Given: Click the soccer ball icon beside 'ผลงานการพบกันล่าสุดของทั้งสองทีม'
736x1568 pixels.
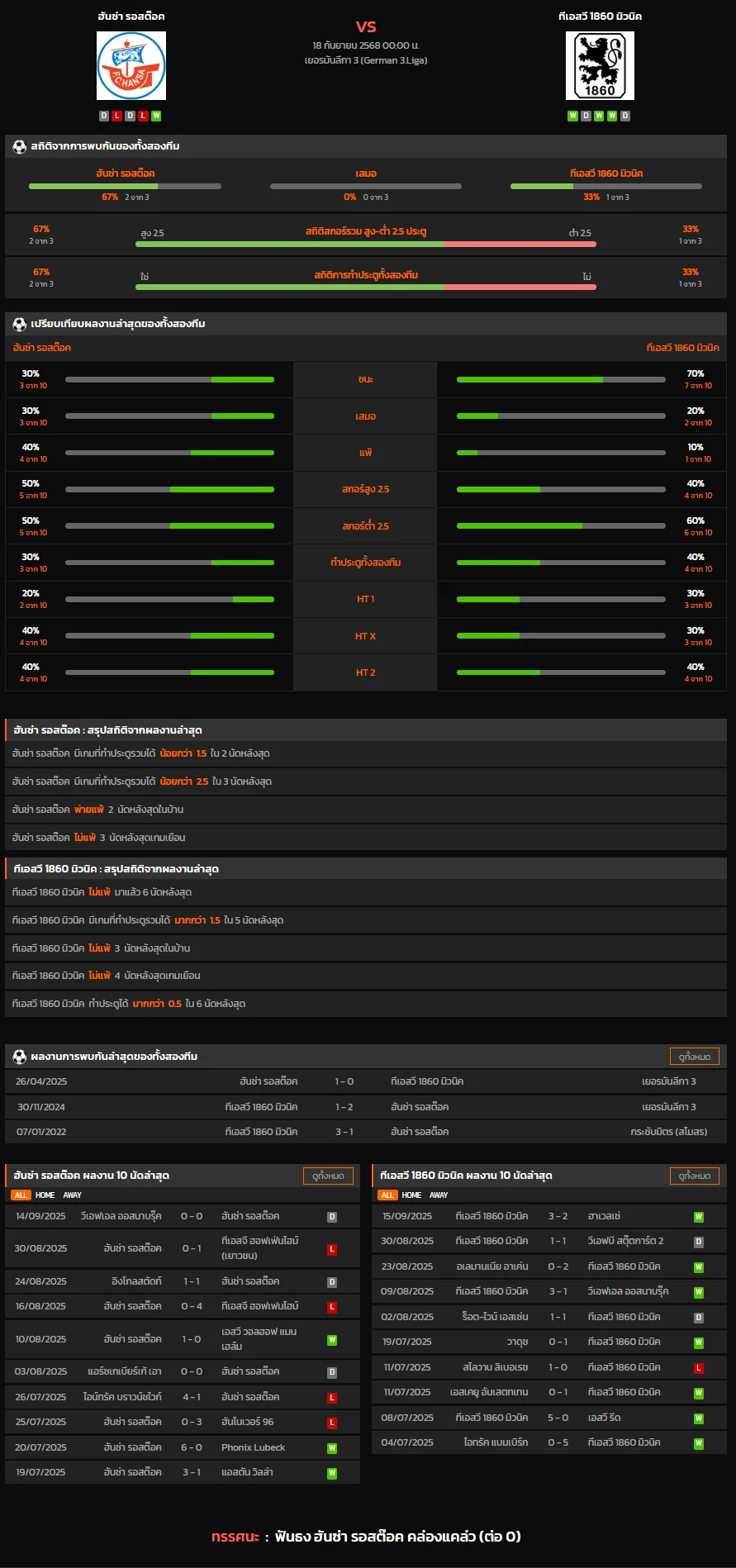Looking at the screenshot, I should tap(20, 1057).
